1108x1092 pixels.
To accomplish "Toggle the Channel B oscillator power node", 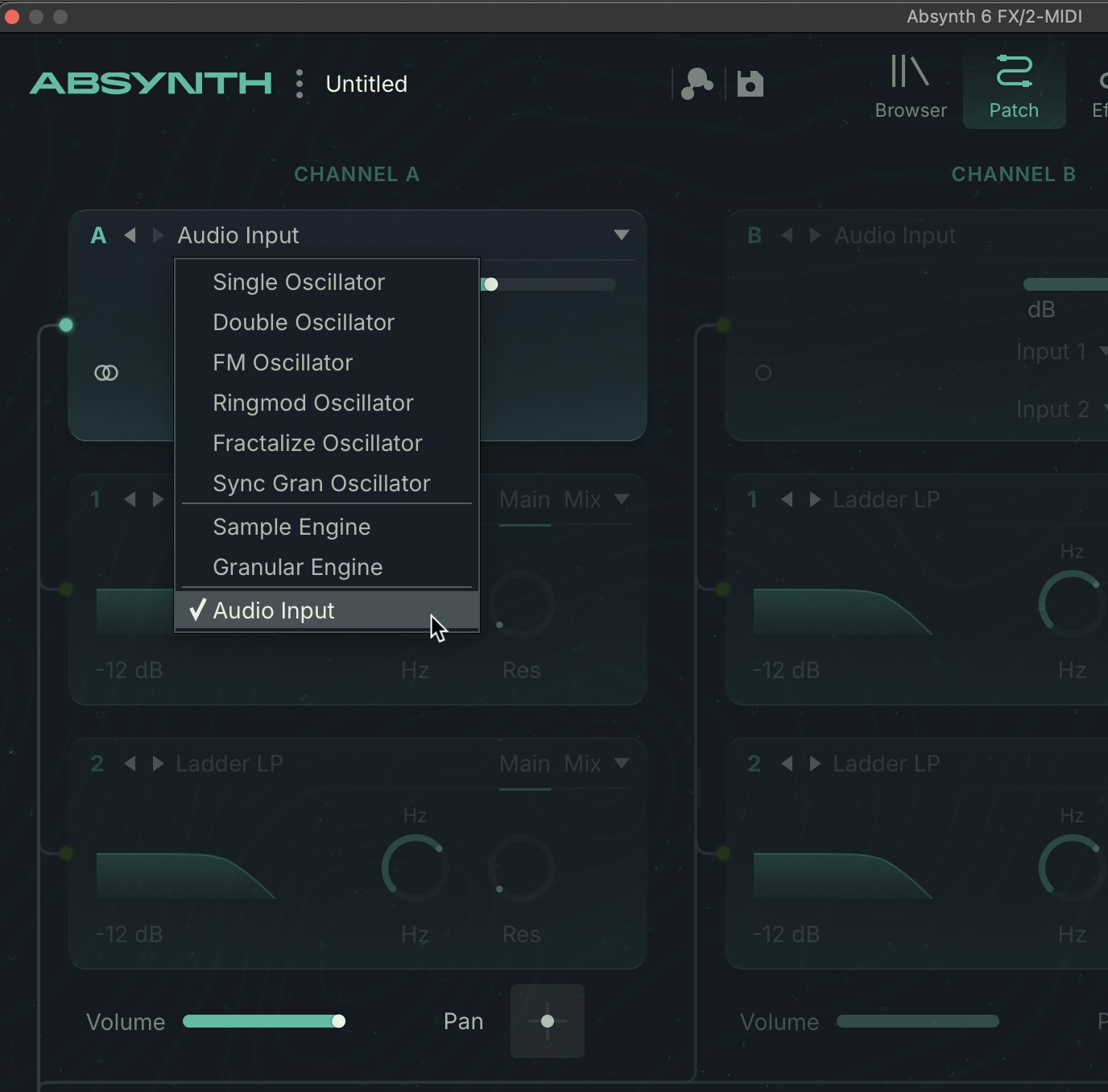I will (x=723, y=325).
